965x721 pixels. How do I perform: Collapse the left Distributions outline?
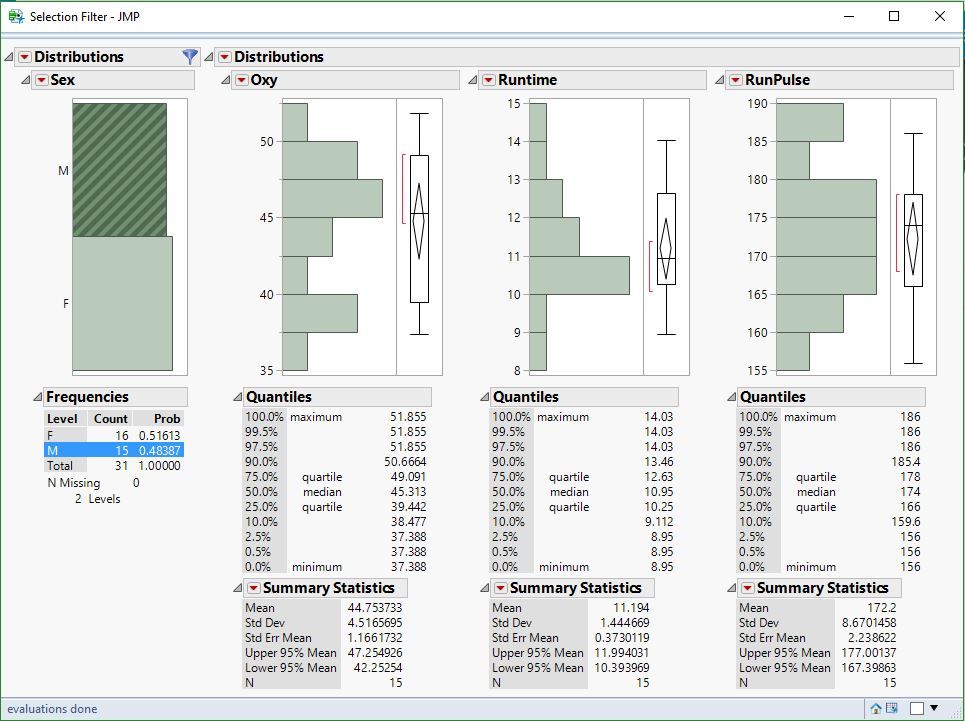9,57
